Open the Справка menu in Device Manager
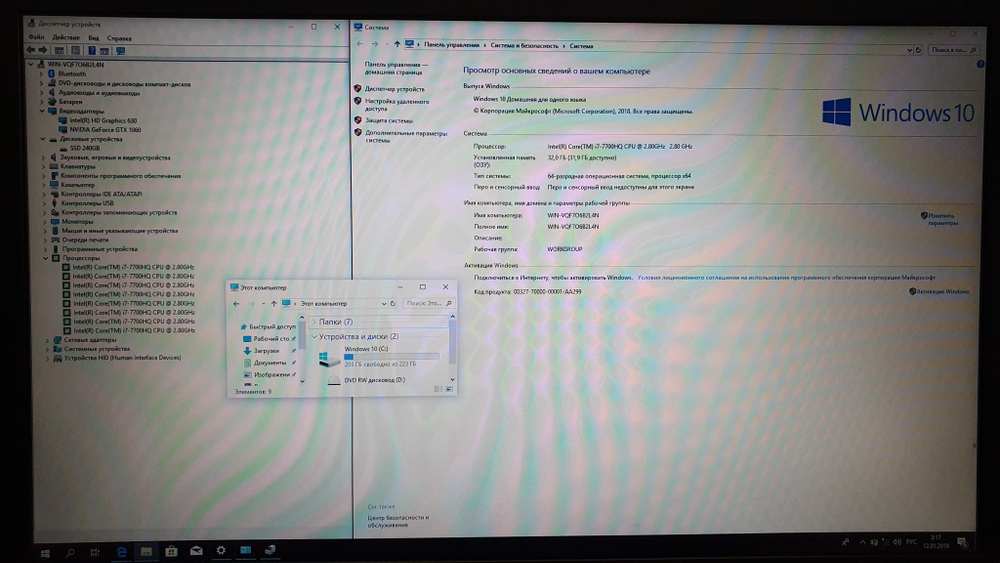Viewport: 1000px width, 563px height. point(119,38)
